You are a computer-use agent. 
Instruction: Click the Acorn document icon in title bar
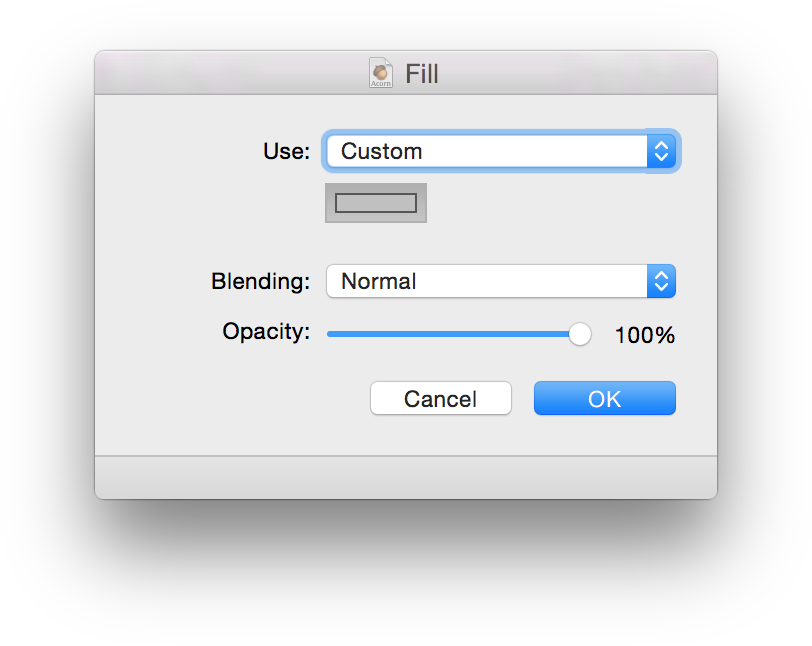point(381,73)
